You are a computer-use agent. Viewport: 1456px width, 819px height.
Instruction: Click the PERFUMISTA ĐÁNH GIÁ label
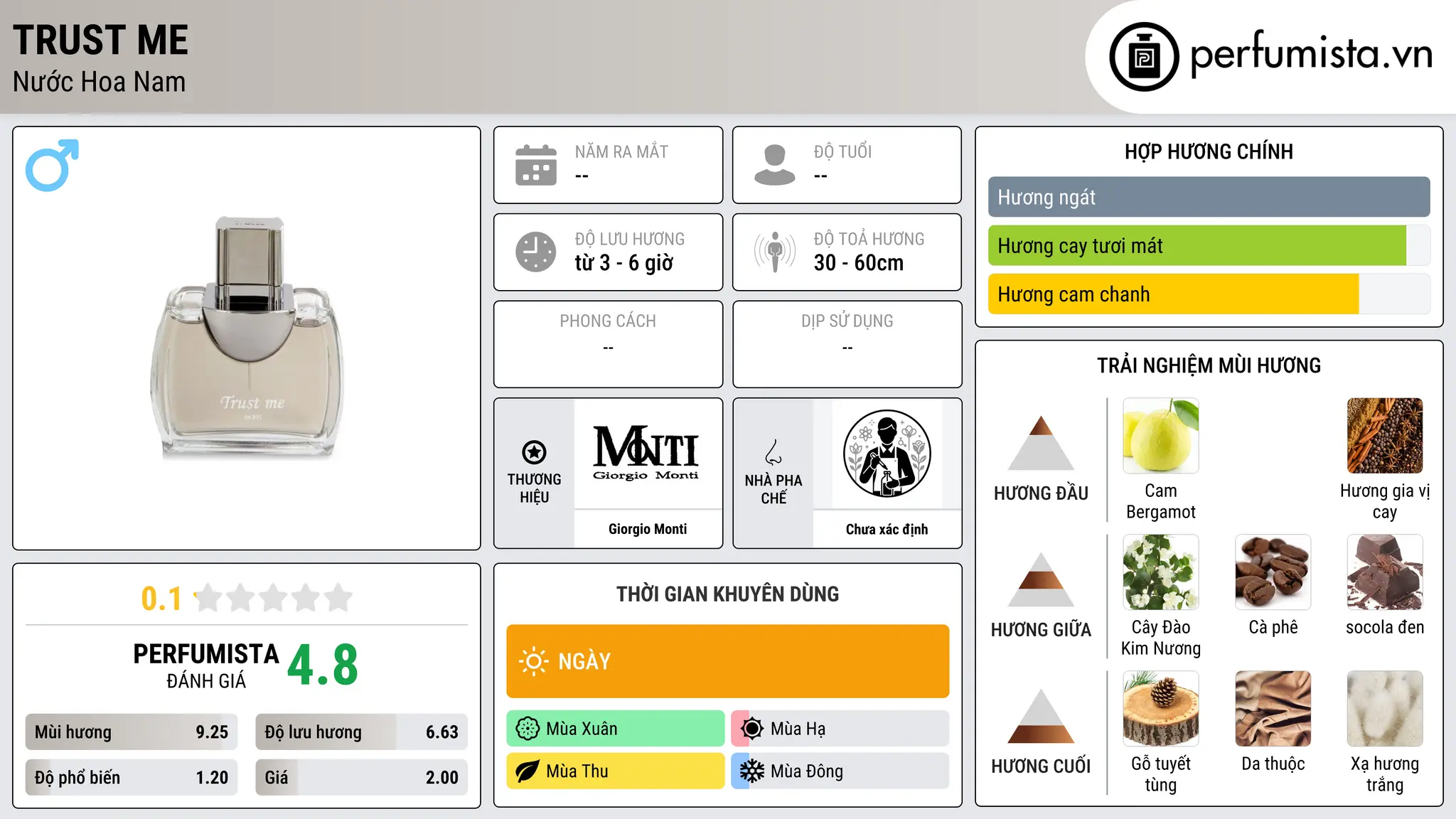206,665
